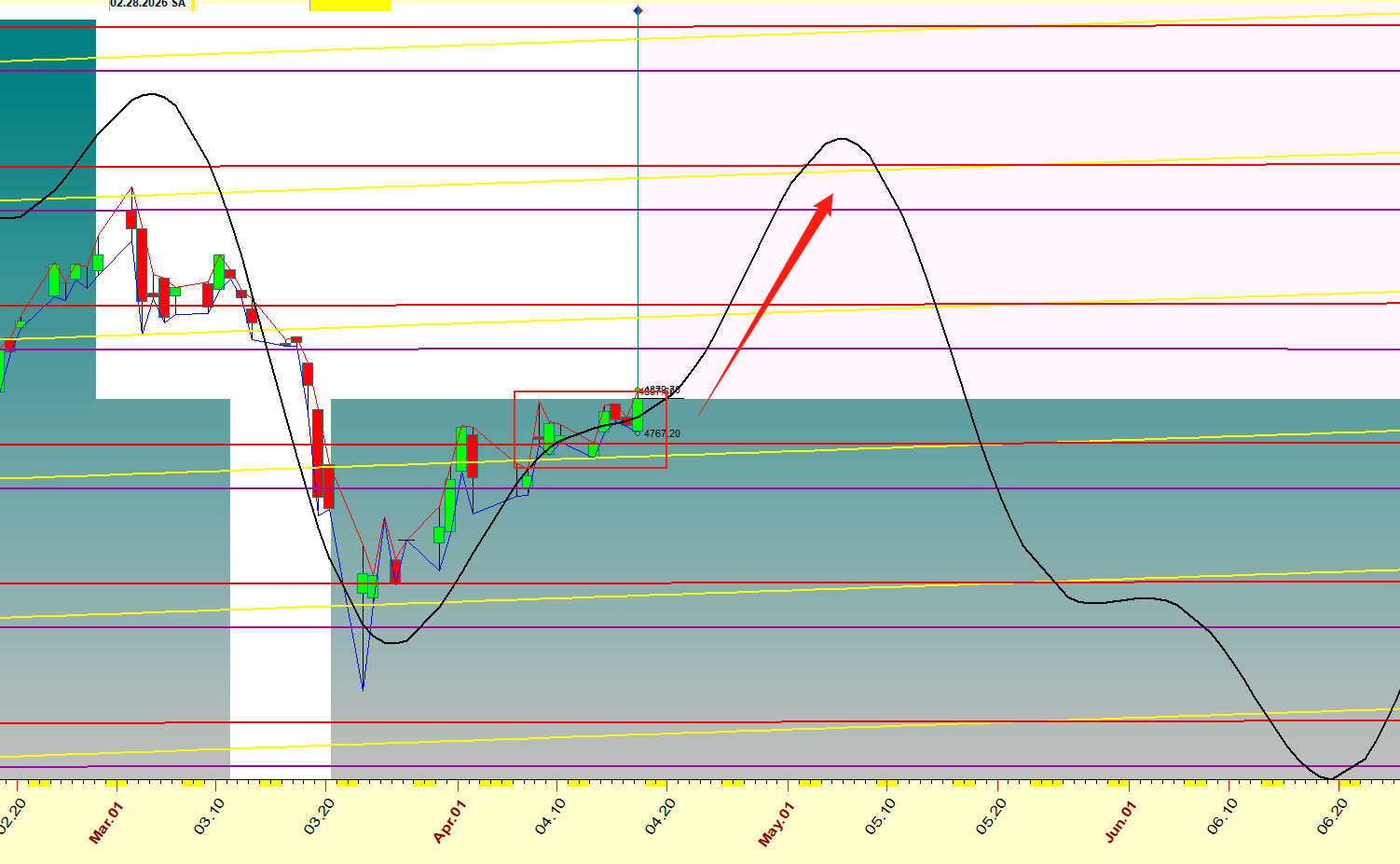Screen dimensions: 1400x864
Task: Click the green dot marker at the latest candle high
Action: tap(638, 390)
